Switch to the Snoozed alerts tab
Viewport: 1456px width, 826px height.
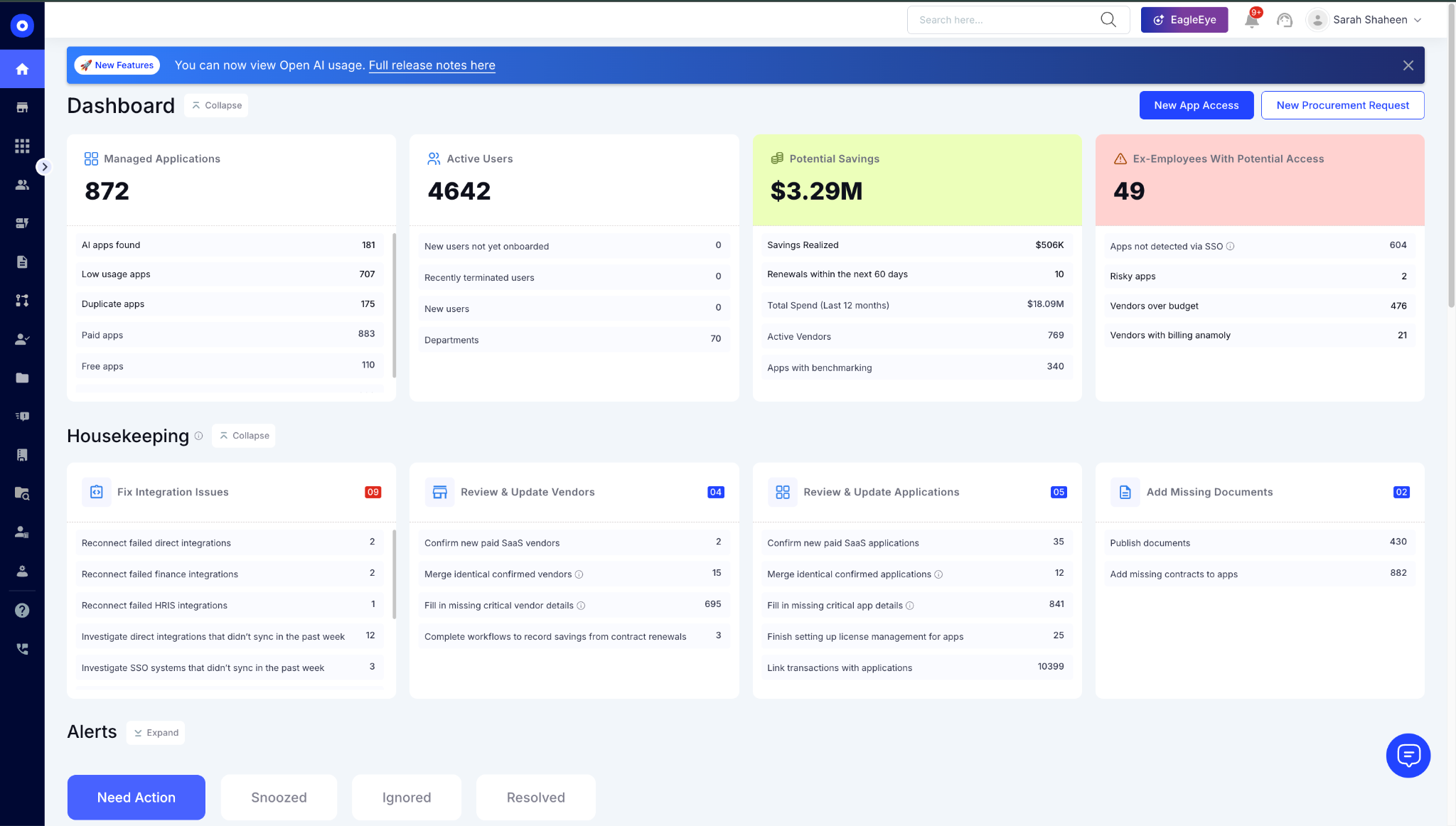279,798
